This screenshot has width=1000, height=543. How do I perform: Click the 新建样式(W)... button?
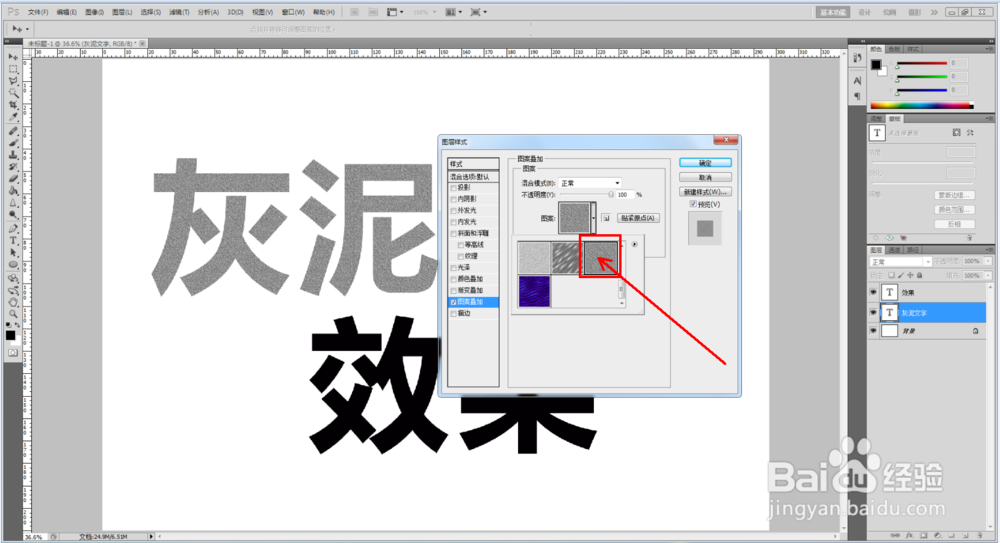pyautogui.click(x=705, y=192)
